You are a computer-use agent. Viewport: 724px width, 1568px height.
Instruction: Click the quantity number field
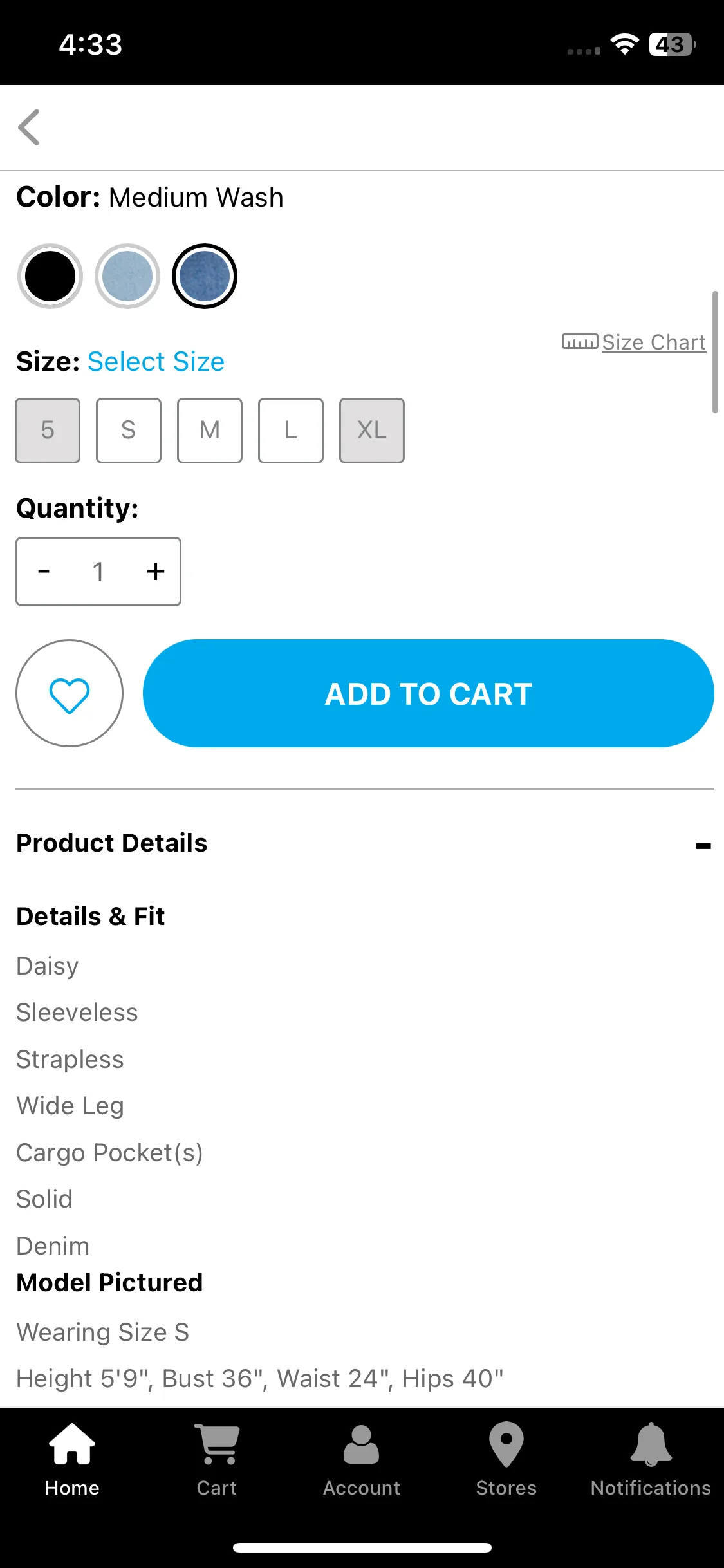point(98,572)
